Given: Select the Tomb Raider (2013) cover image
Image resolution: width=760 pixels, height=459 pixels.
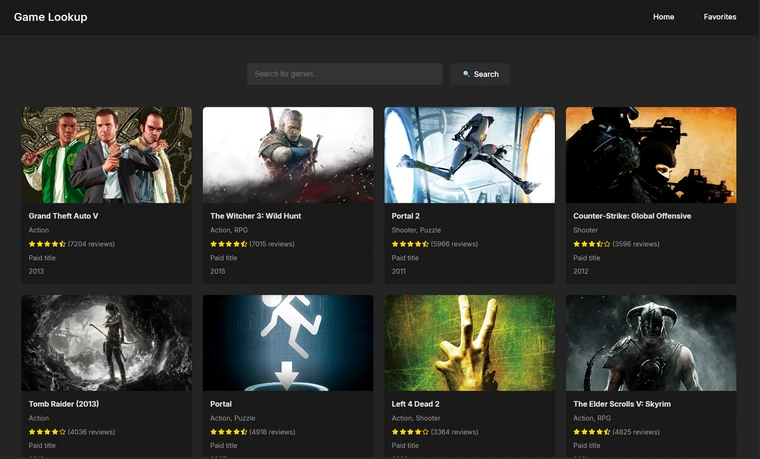Looking at the screenshot, I should [106, 343].
